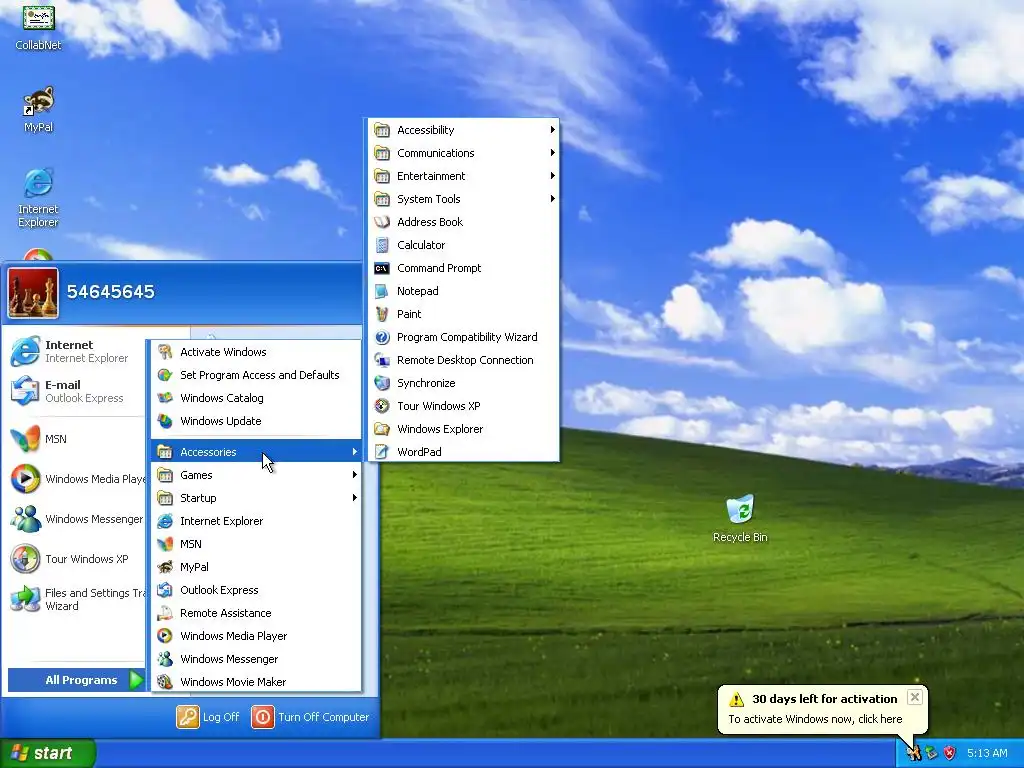The image size is (1024, 768).
Task: Open Files and Settings Transfer Wizard
Action: pos(76,599)
